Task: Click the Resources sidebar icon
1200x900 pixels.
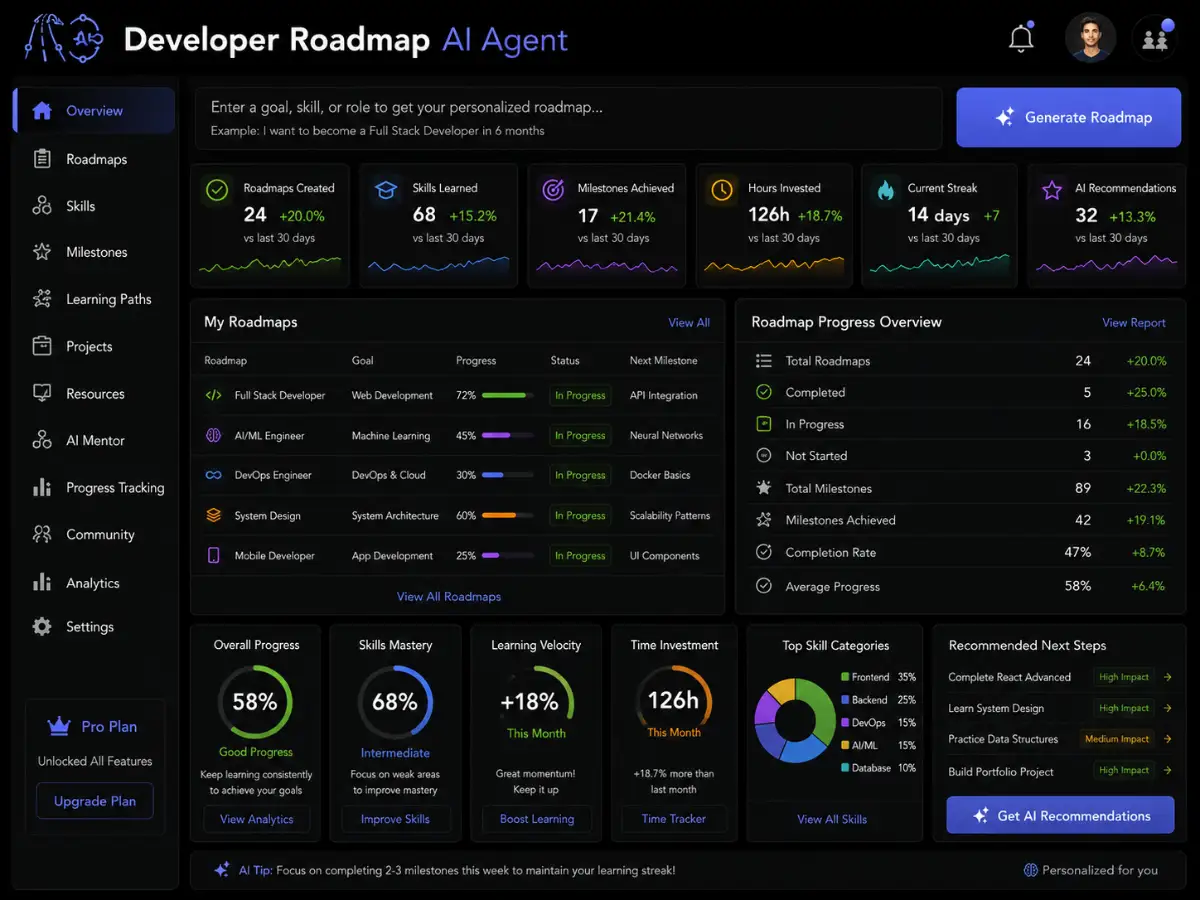Action: click(x=42, y=393)
